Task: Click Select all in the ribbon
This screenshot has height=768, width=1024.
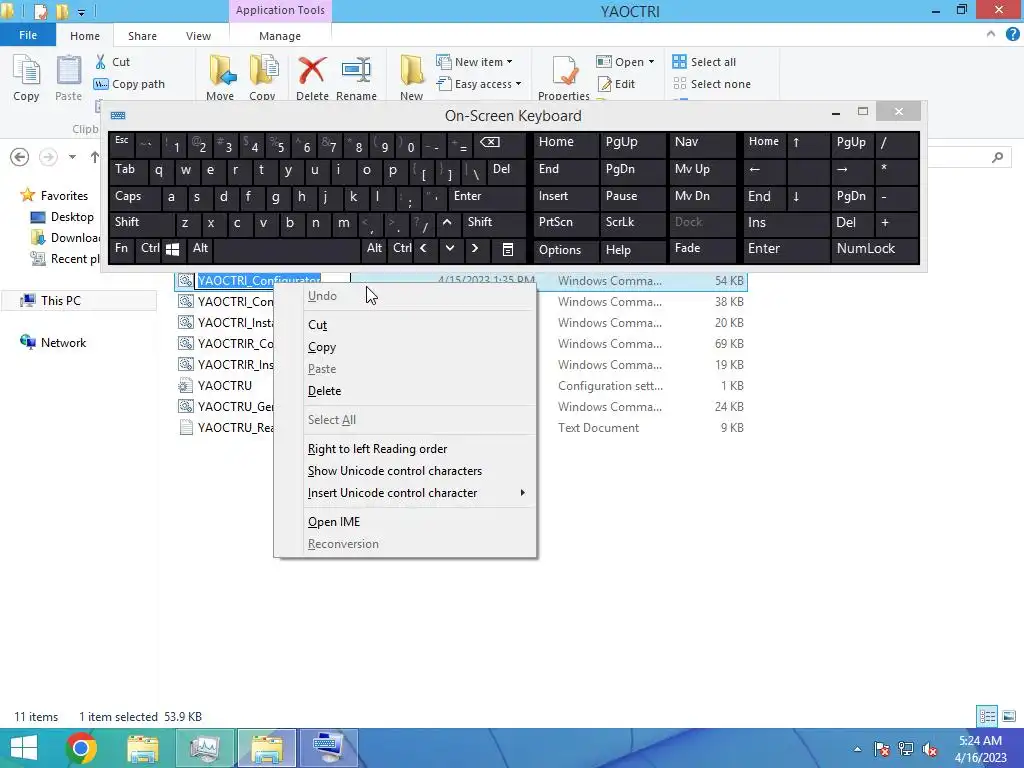Action: coord(704,62)
